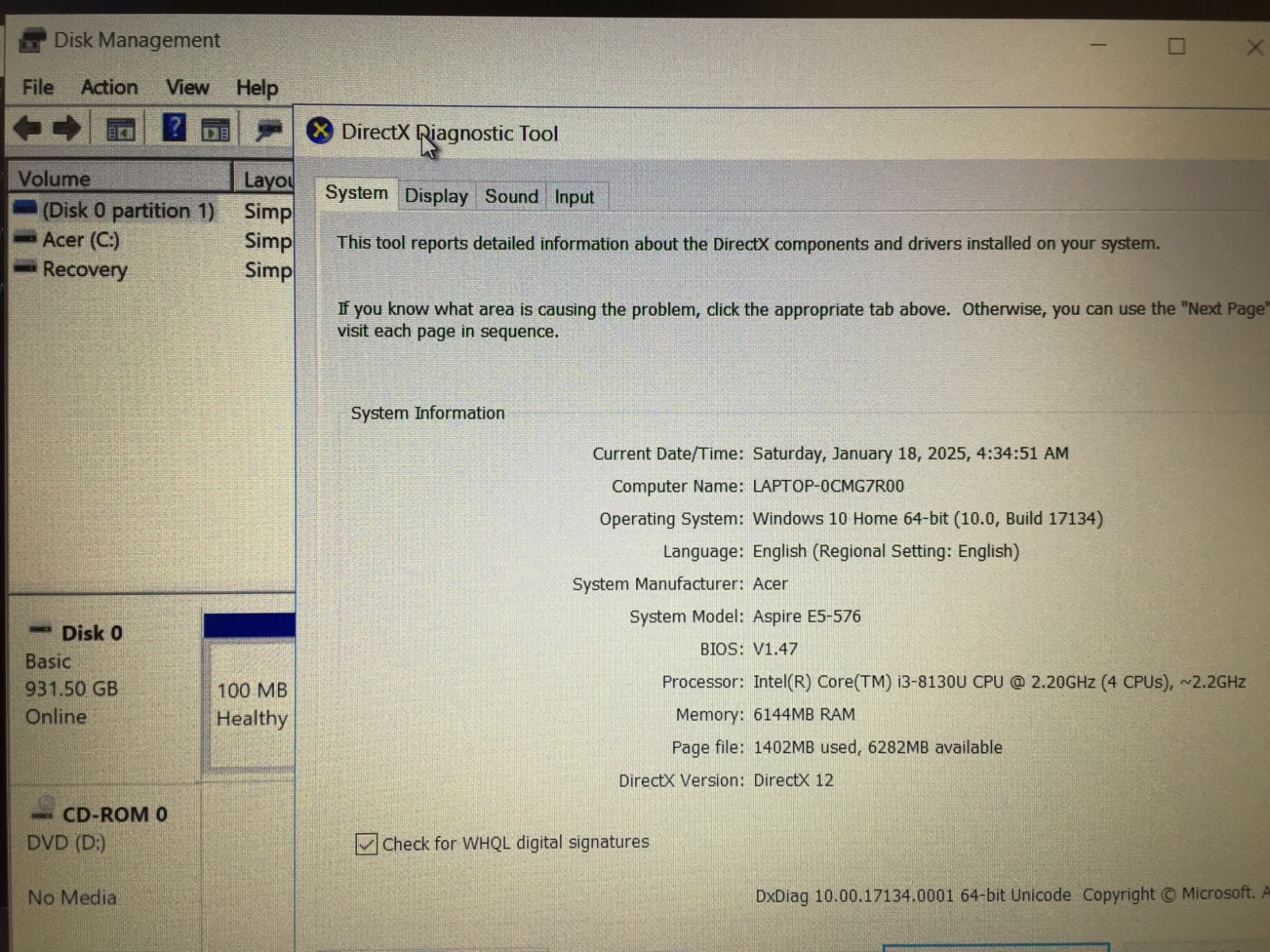Open the Help menu in Disk Management
The height and width of the screenshot is (952, 1270).
(x=257, y=88)
